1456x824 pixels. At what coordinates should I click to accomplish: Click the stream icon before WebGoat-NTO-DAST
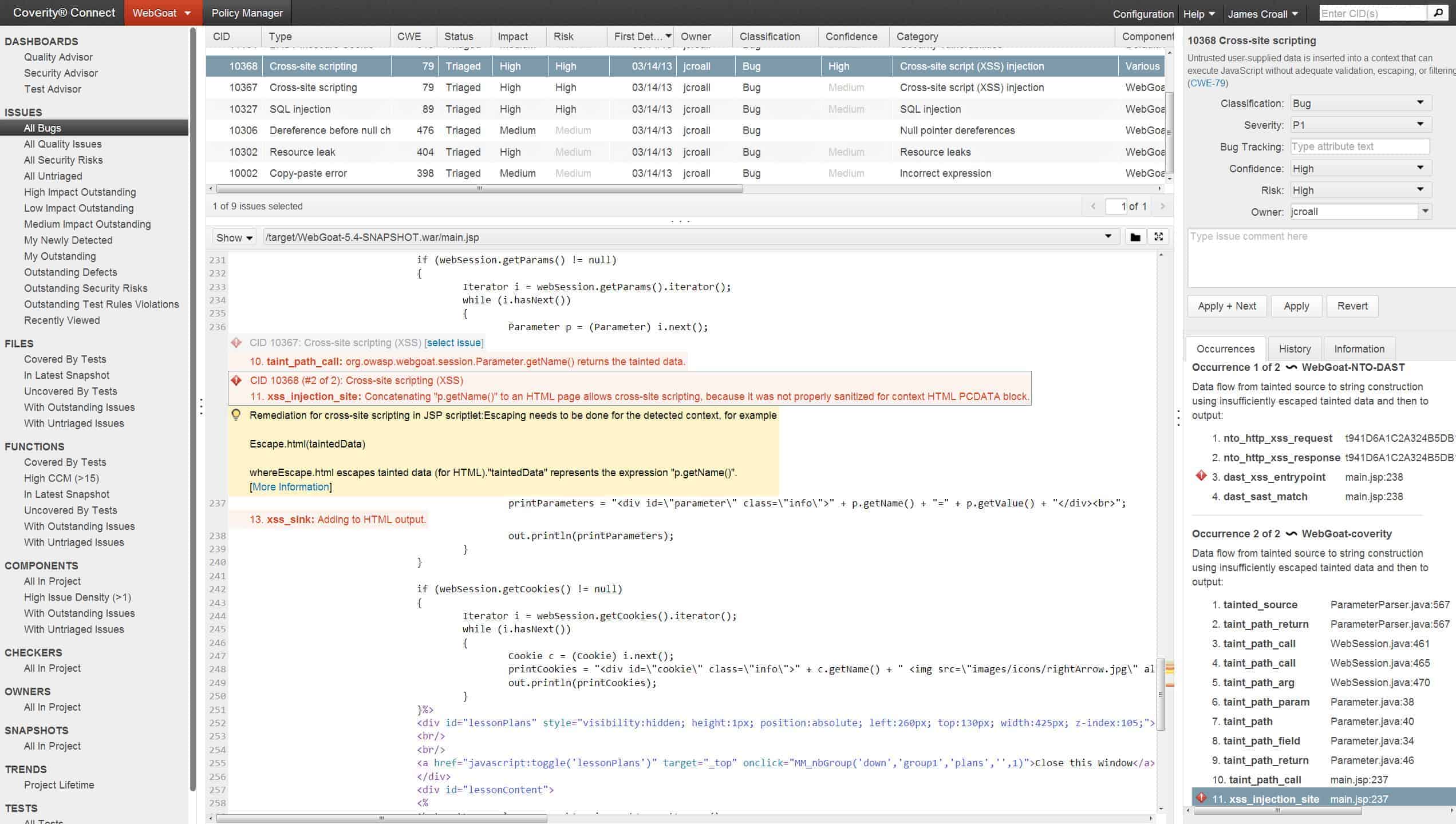(1291, 367)
